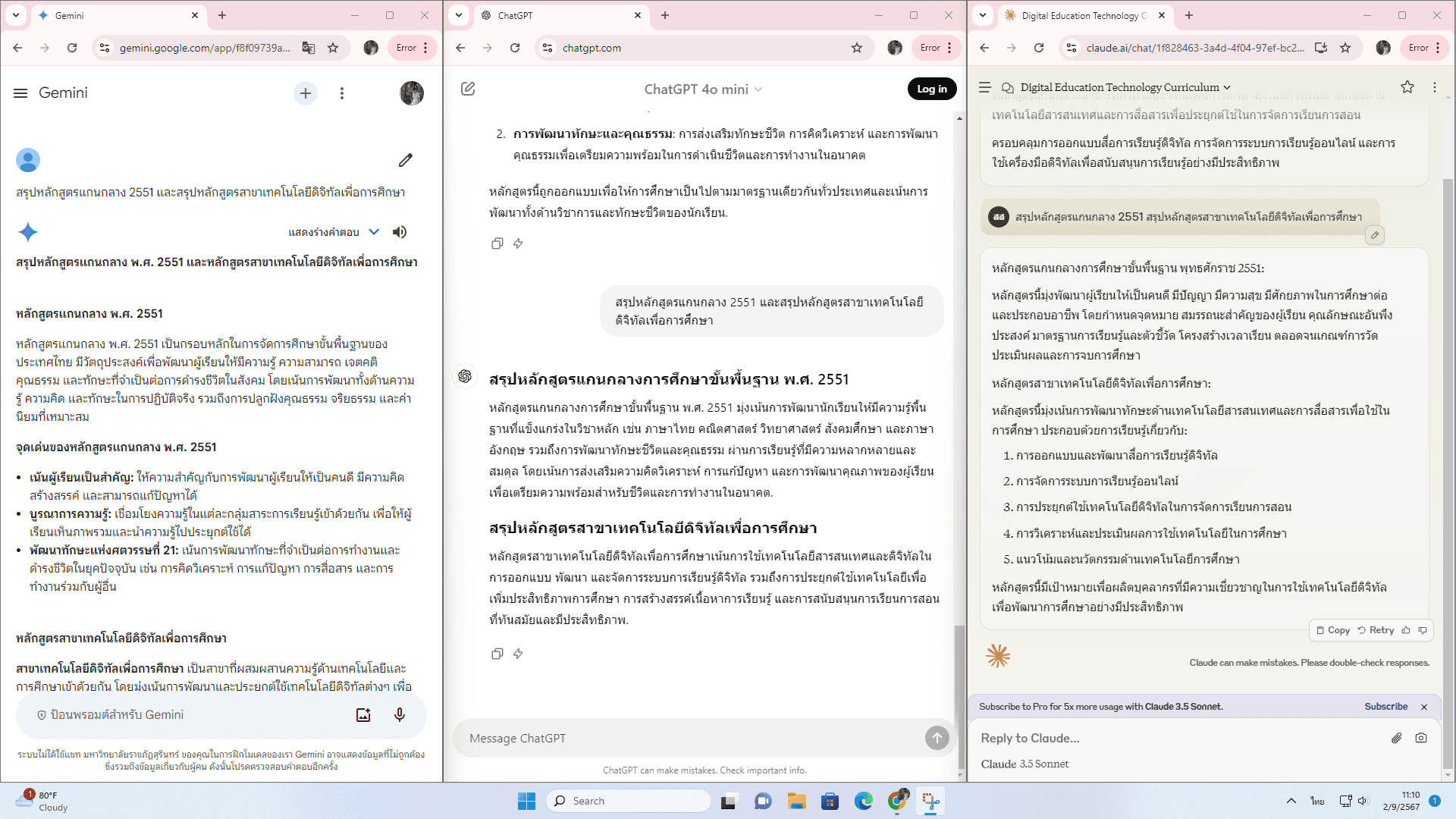Click the Subscribe link in Claude banner

1385,706
